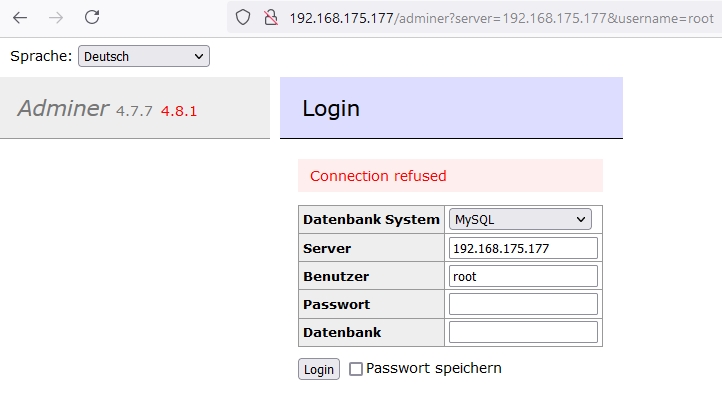This screenshot has width=722, height=408.
Task: Focus the Server input field
Action: point(523,248)
